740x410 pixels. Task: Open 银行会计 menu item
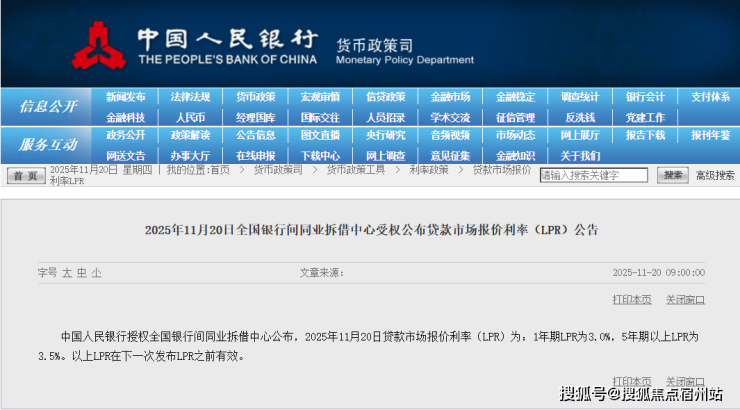click(645, 97)
